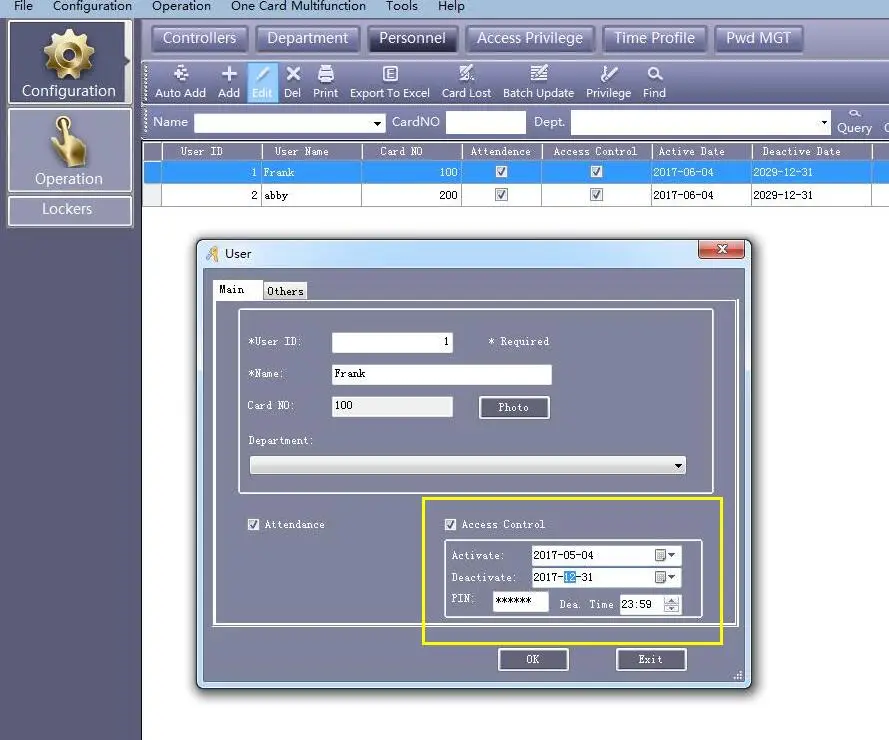The height and width of the screenshot is (740, 889).
Task: Click Export To Excel icon
Action: 390,82
